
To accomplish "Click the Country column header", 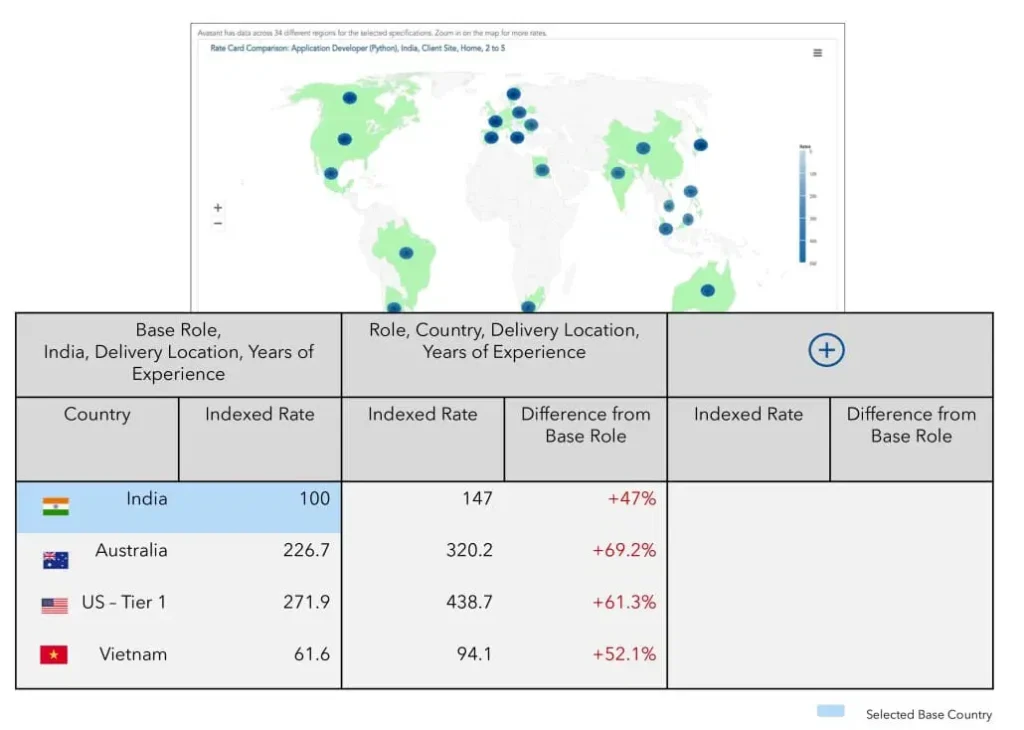I will pos(97,415).
